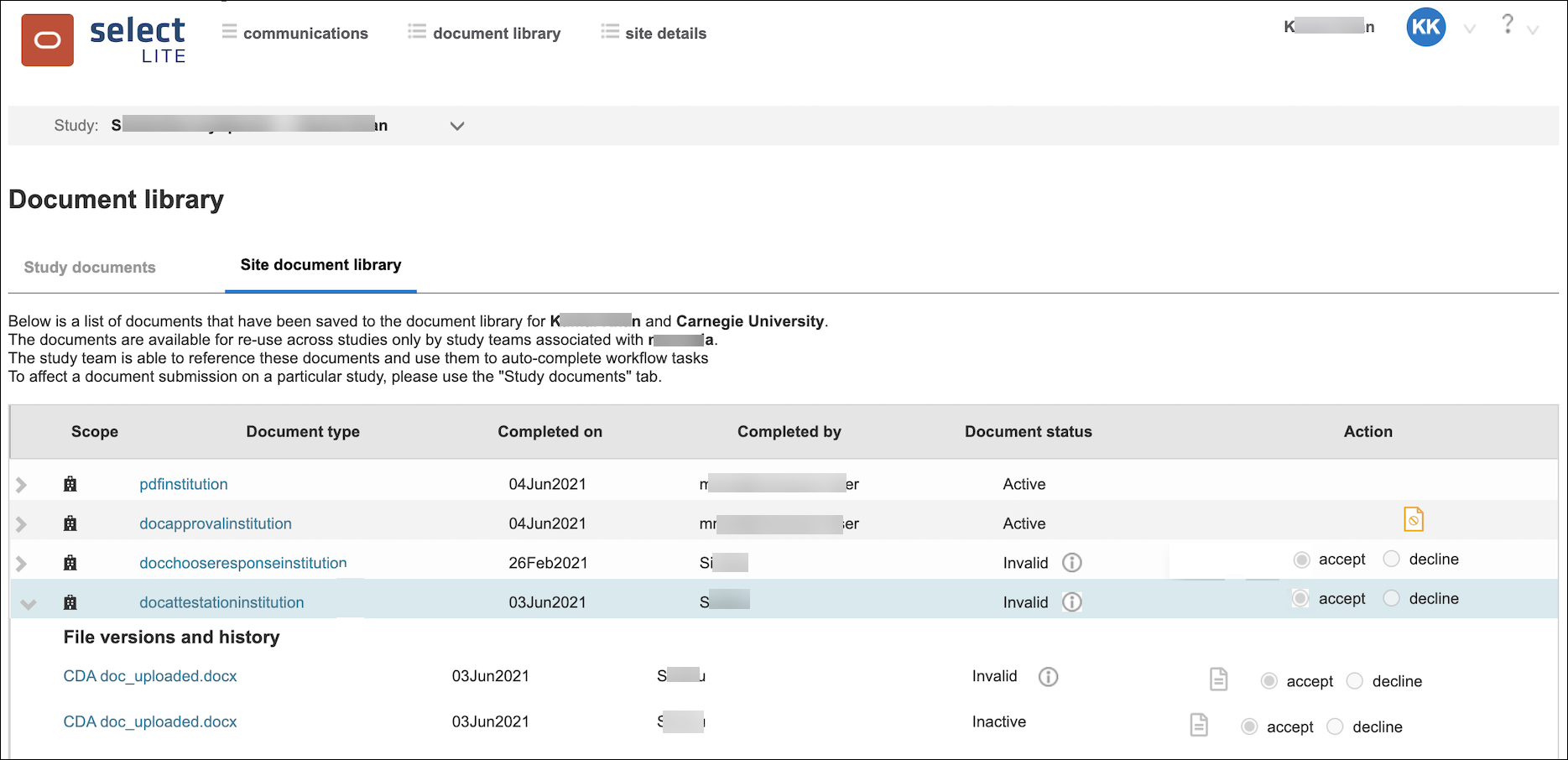Switch to the Study documents tab

(x=90, y=267)
